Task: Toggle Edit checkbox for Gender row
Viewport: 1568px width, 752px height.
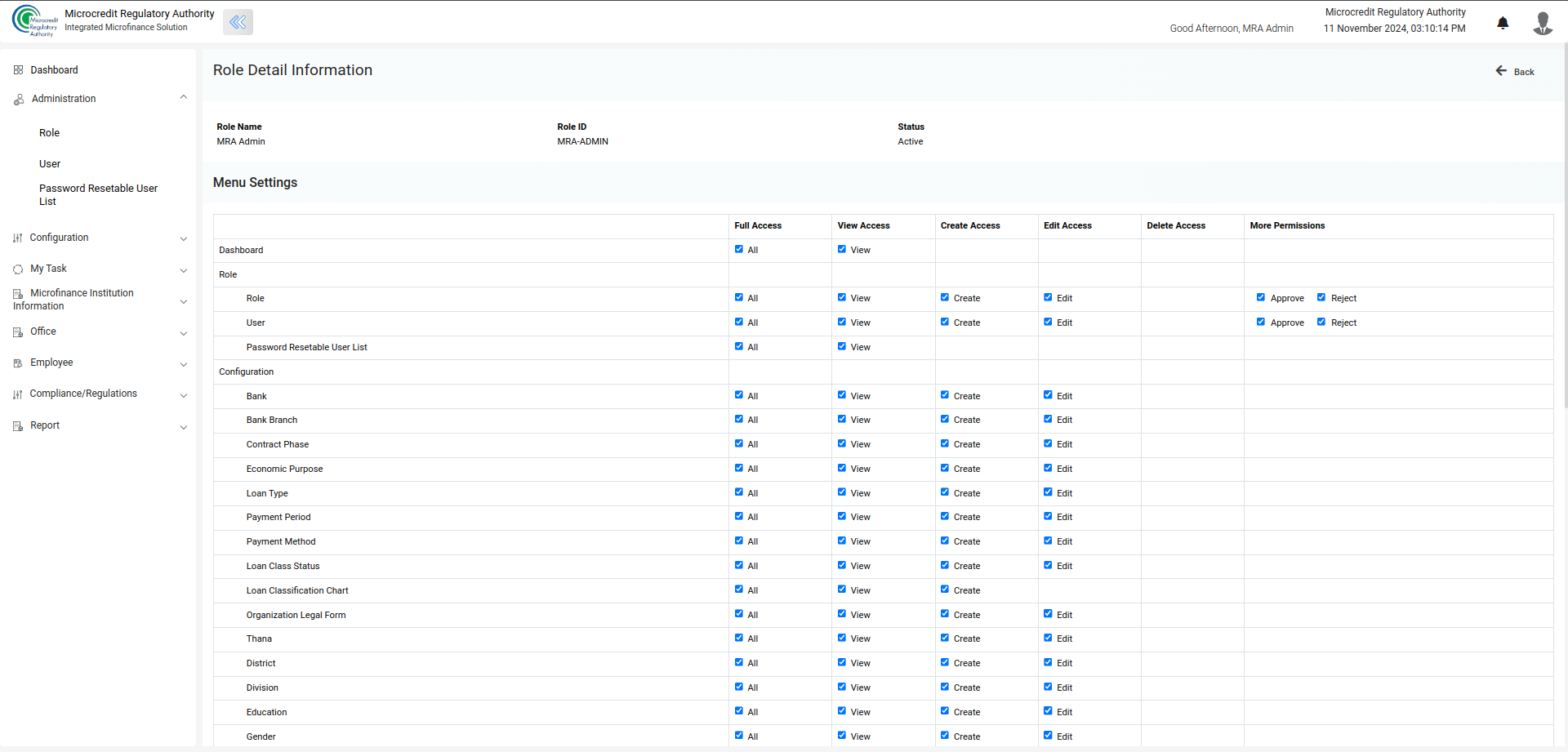Action: 1048,736
